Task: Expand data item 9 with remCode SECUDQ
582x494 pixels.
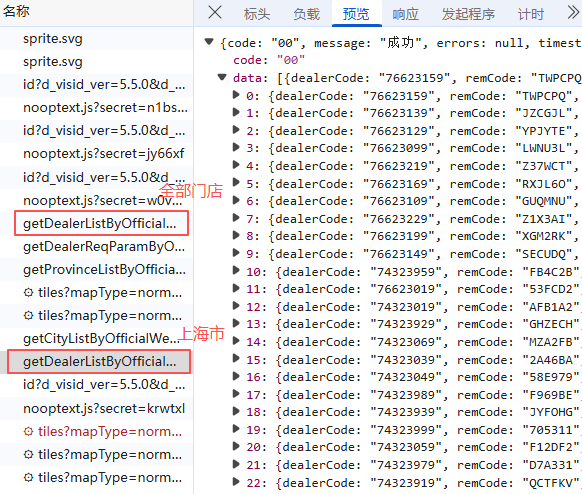Action: [x=236, y=253]
